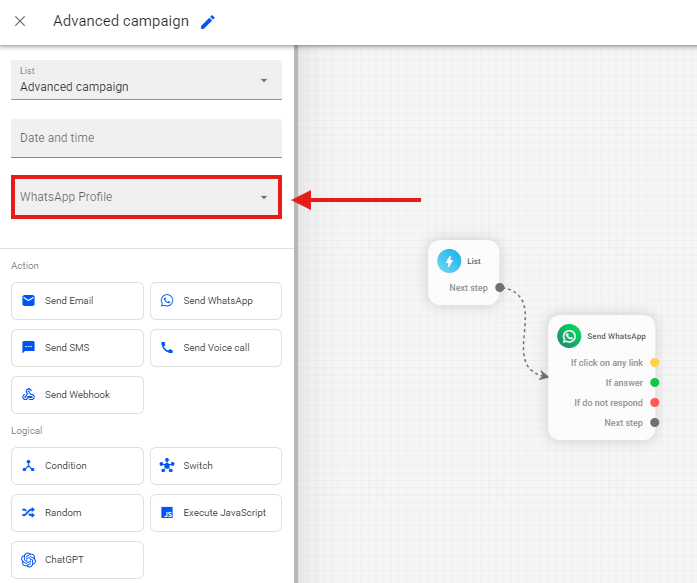Click the yellow 'If click on any link' connector
Image resolution: width=697 pixels, height=583 pixels.
pos(655,363)
